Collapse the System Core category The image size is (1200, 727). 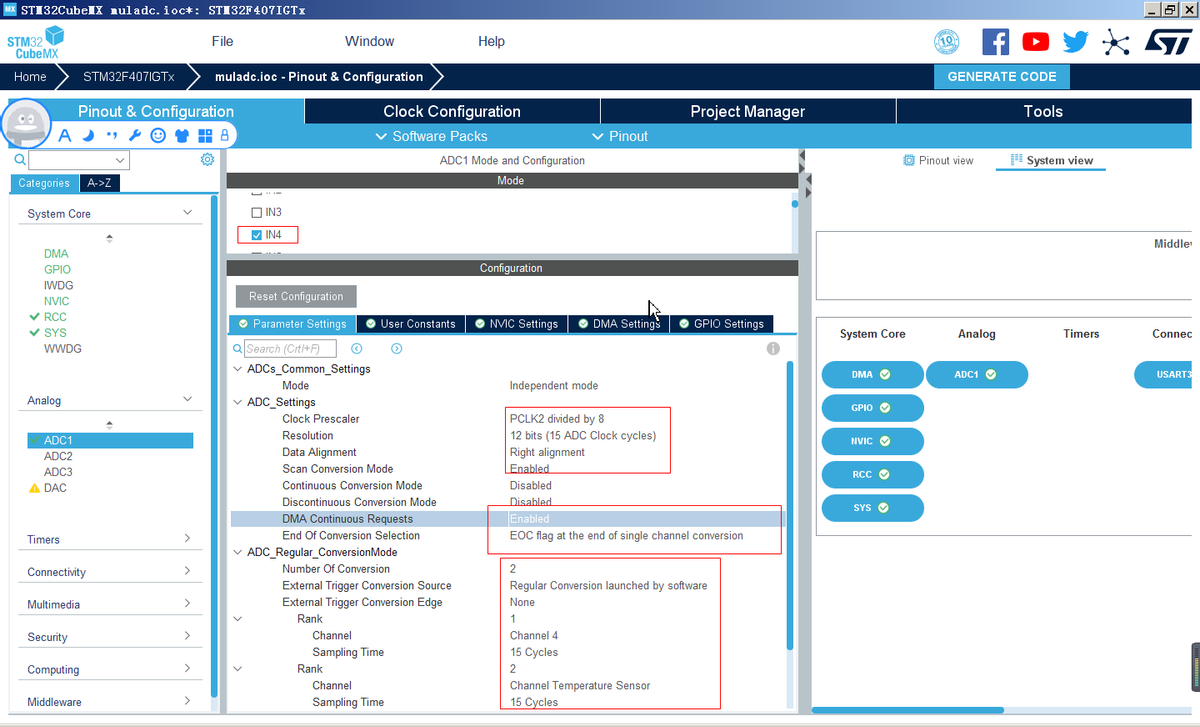(187, 213)
